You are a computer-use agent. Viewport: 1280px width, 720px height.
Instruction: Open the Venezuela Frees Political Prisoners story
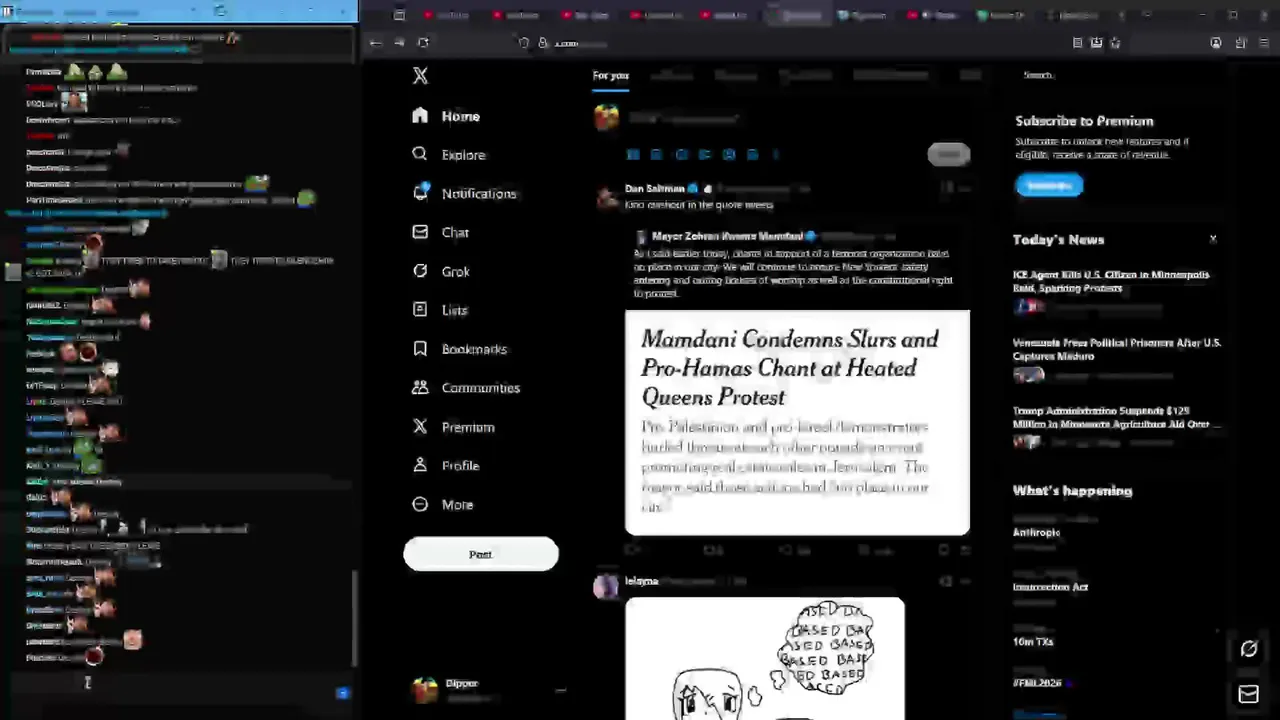pos(1117,360)
